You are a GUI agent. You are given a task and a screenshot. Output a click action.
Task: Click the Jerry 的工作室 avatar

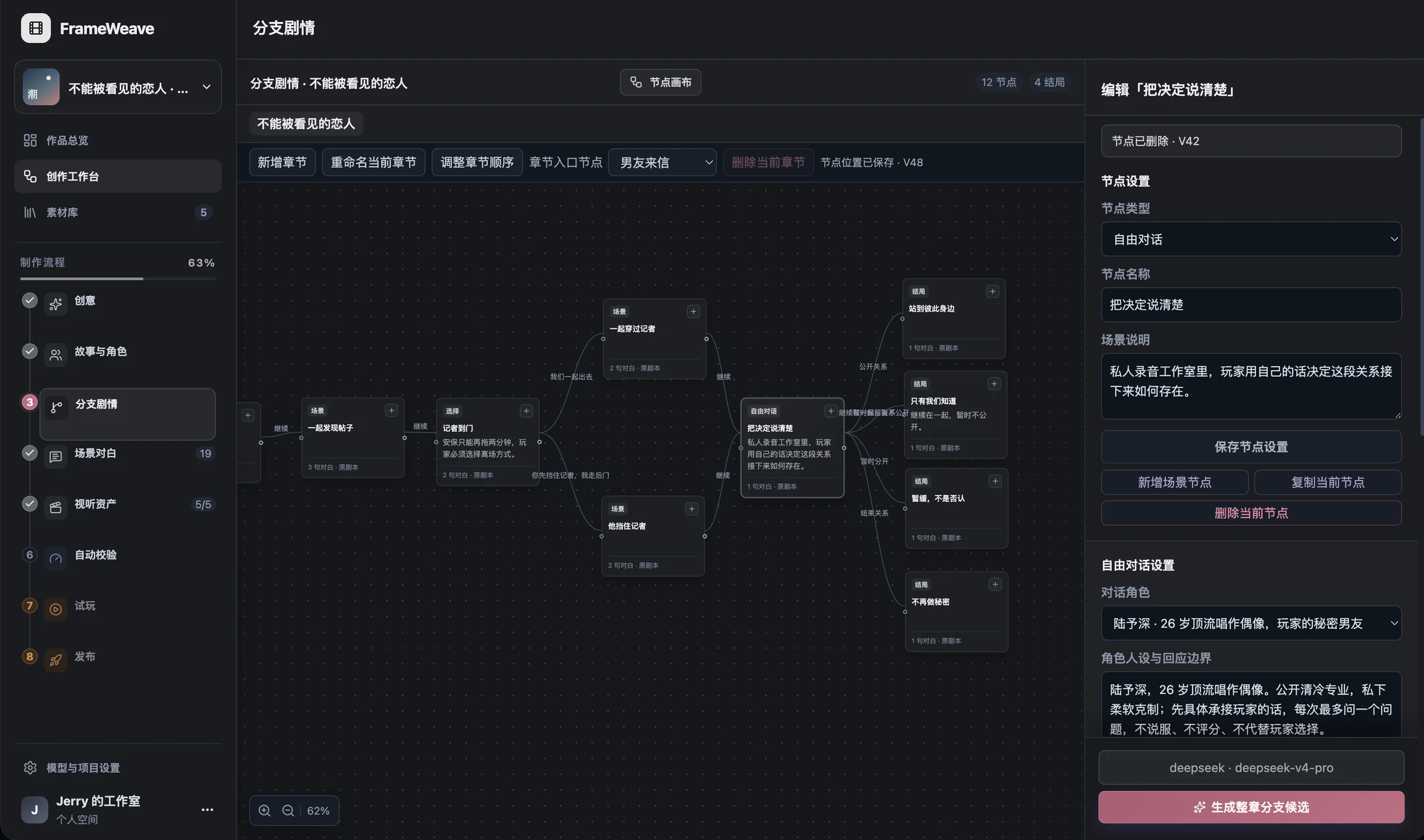[x=34, y=810]
